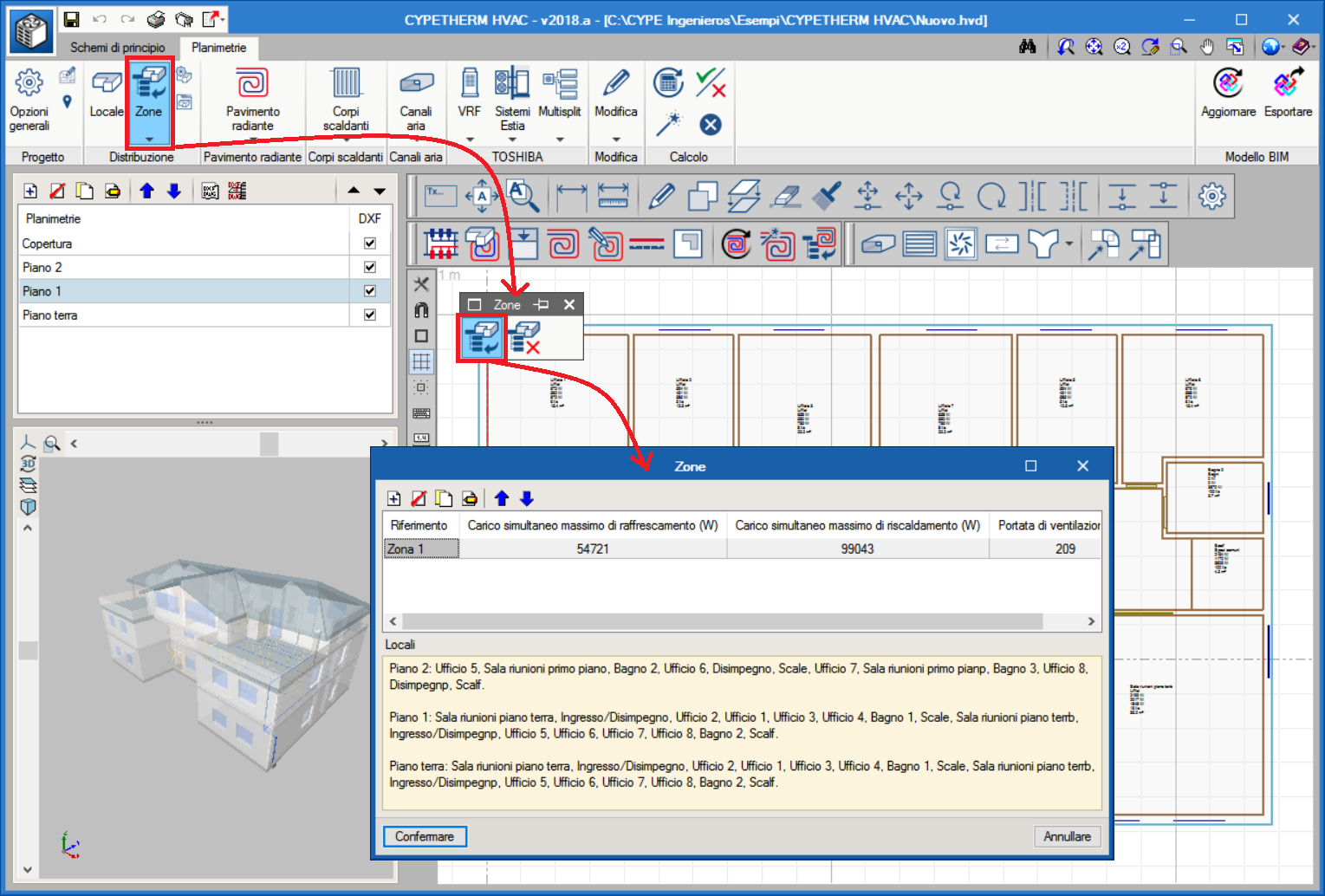The image size is (1325, 896).
Task: Select the pan hand tool
Action: click(1206, 47)
